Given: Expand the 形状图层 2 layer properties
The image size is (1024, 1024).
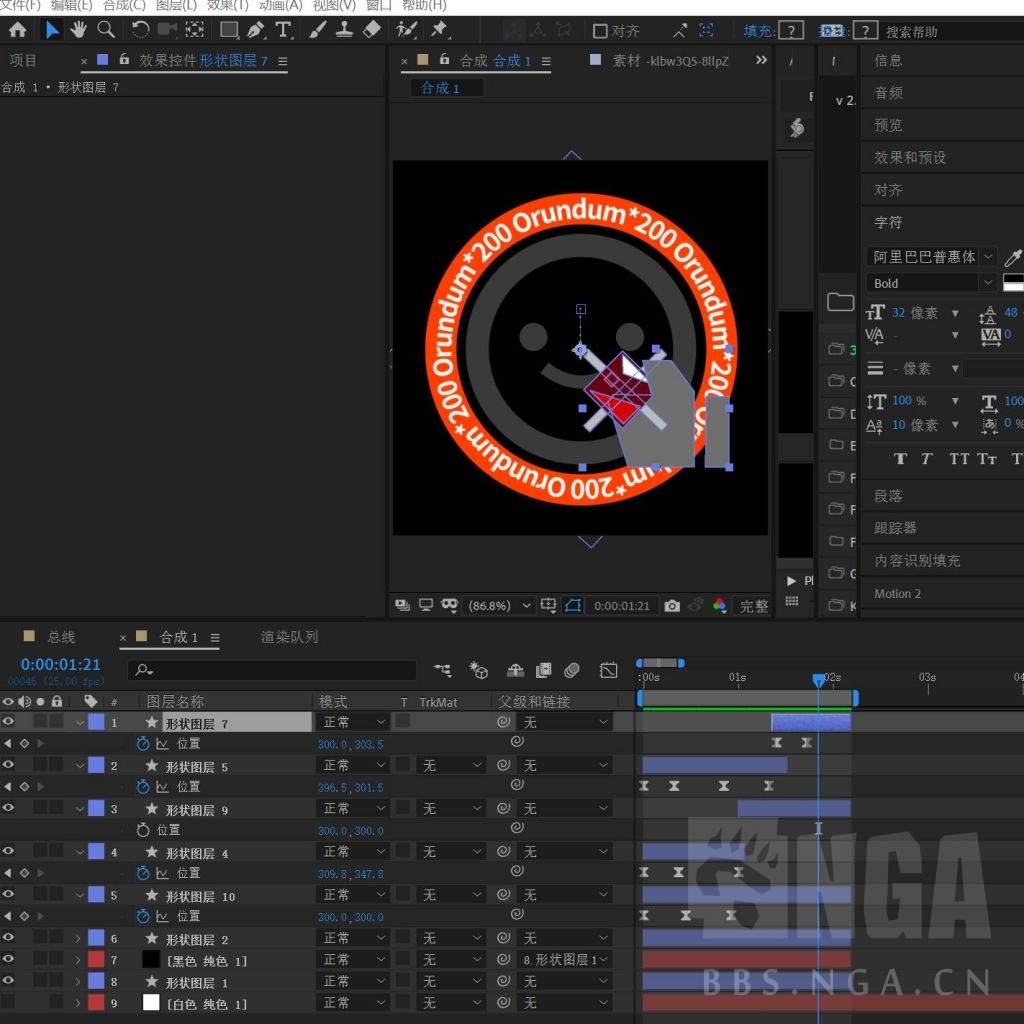Looking at the screenshot, I should click(78, 938).
